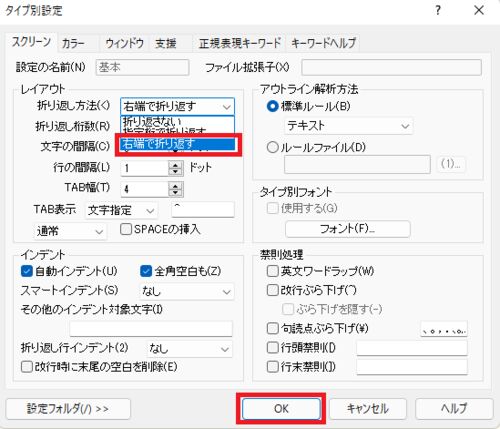This screenshot has height=429, width=500.
Task: Enable 改行ぶら下げ checkbox
Action: pos(312,290)
